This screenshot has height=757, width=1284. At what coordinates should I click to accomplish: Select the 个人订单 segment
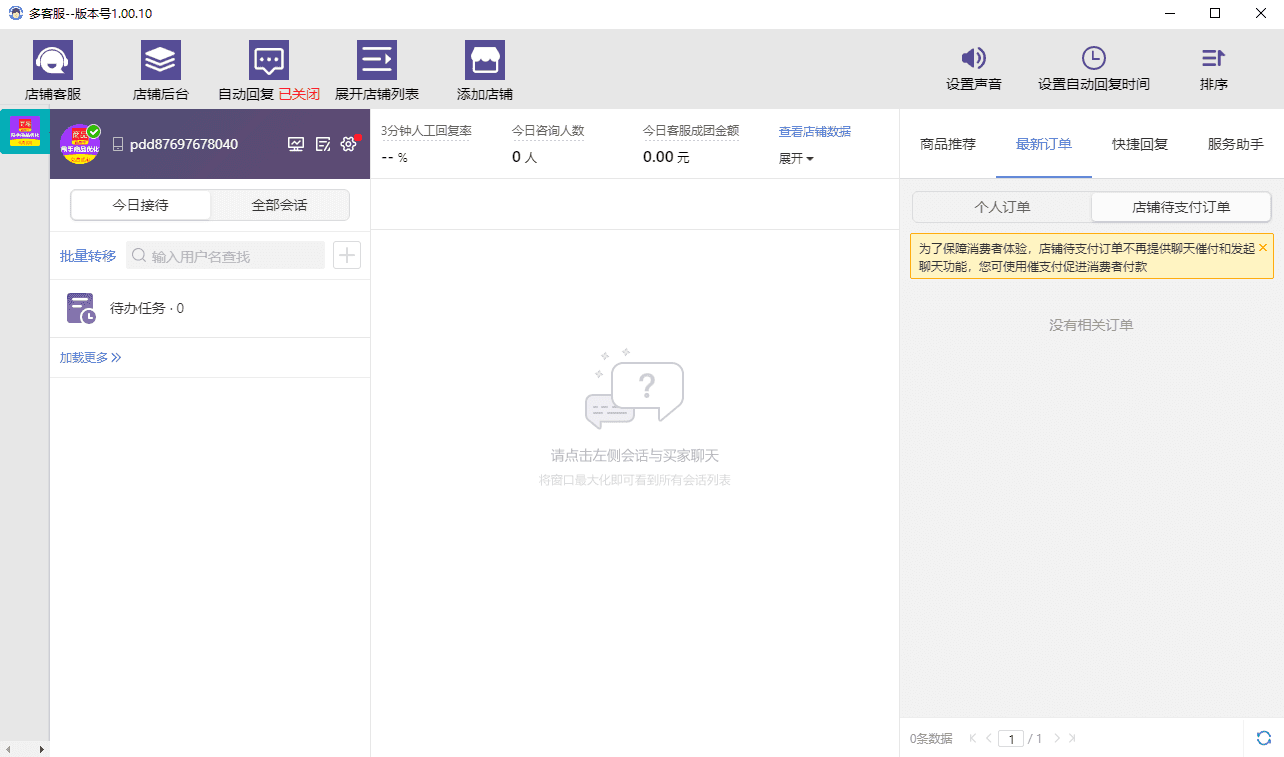[1002, 207]
